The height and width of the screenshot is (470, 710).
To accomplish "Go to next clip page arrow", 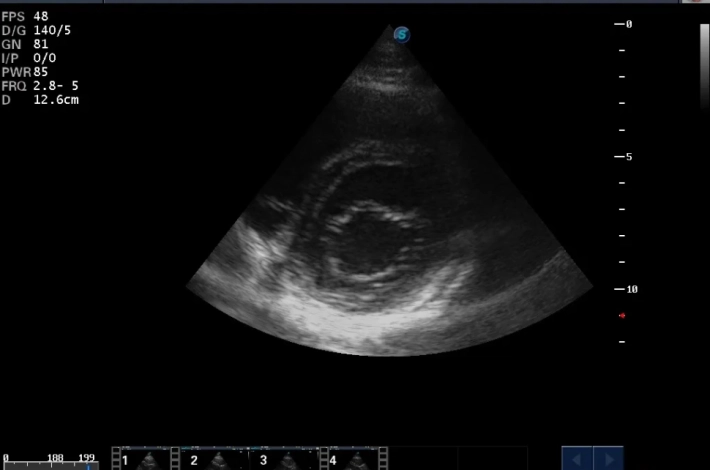I will coord(608,458).
